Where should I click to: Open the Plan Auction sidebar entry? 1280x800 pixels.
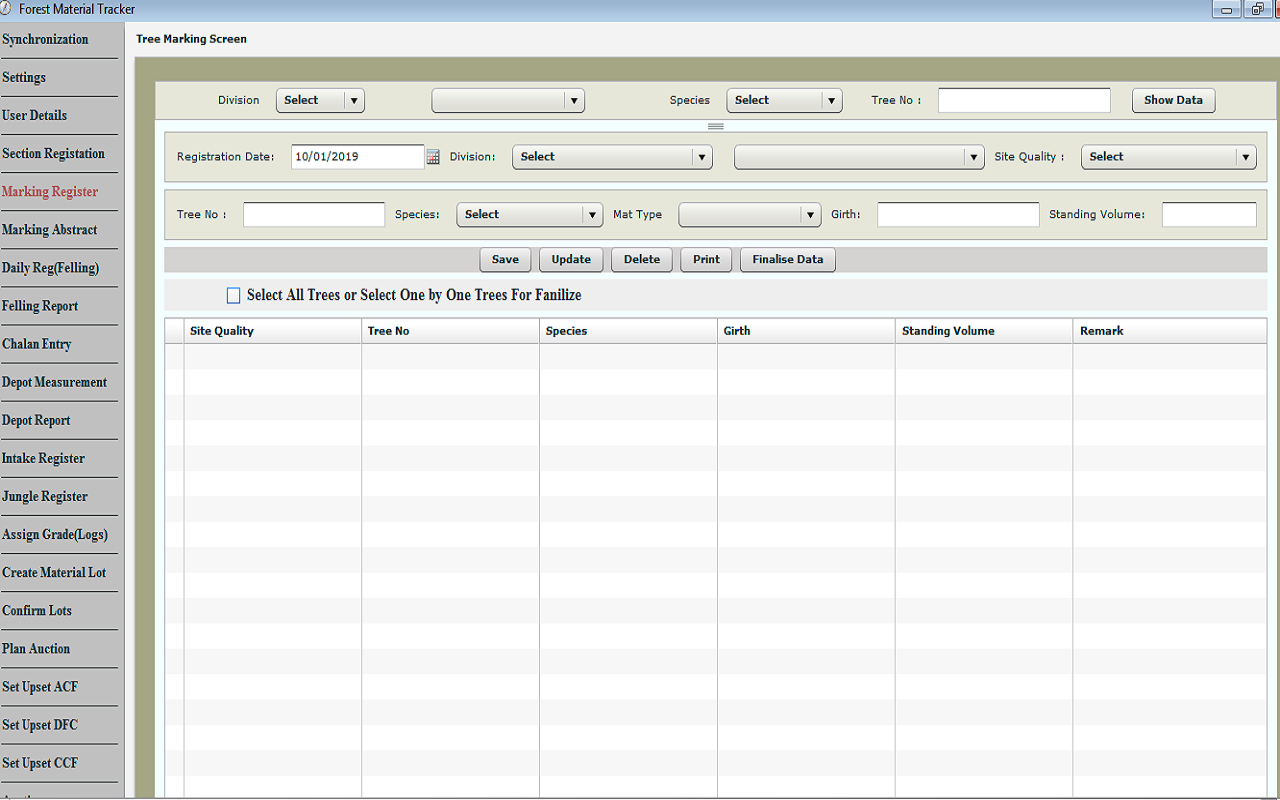pos(36,649)
